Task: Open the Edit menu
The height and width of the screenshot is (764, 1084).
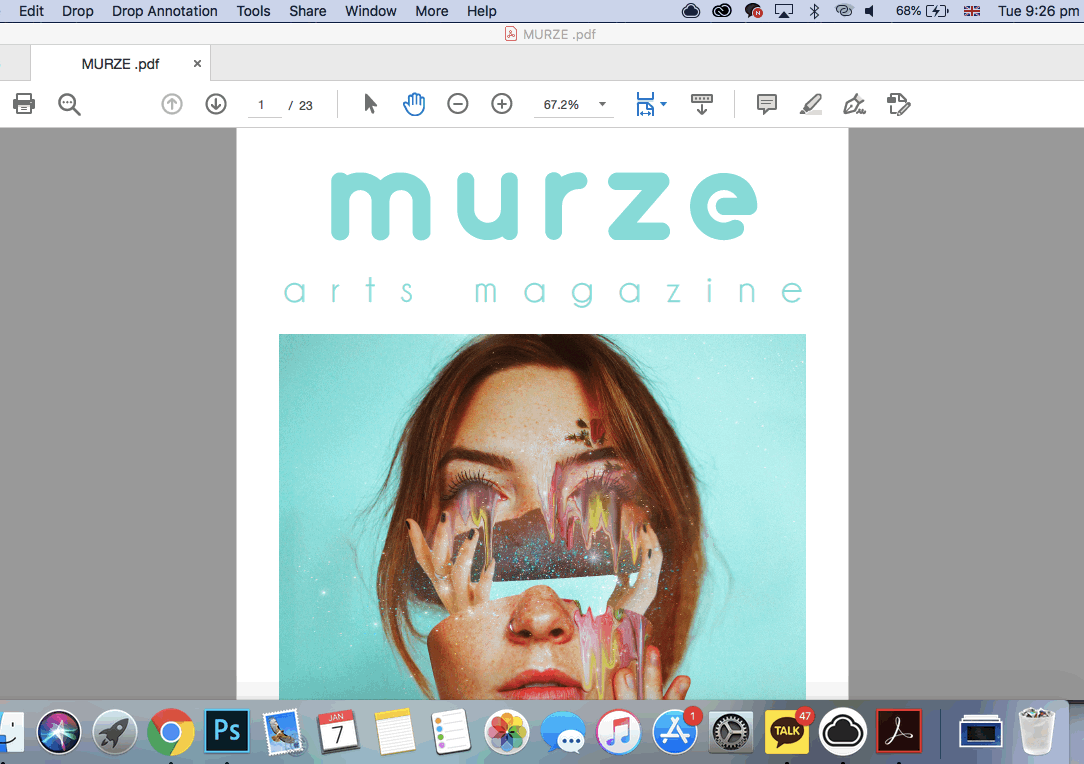Action: click(31, 11)
